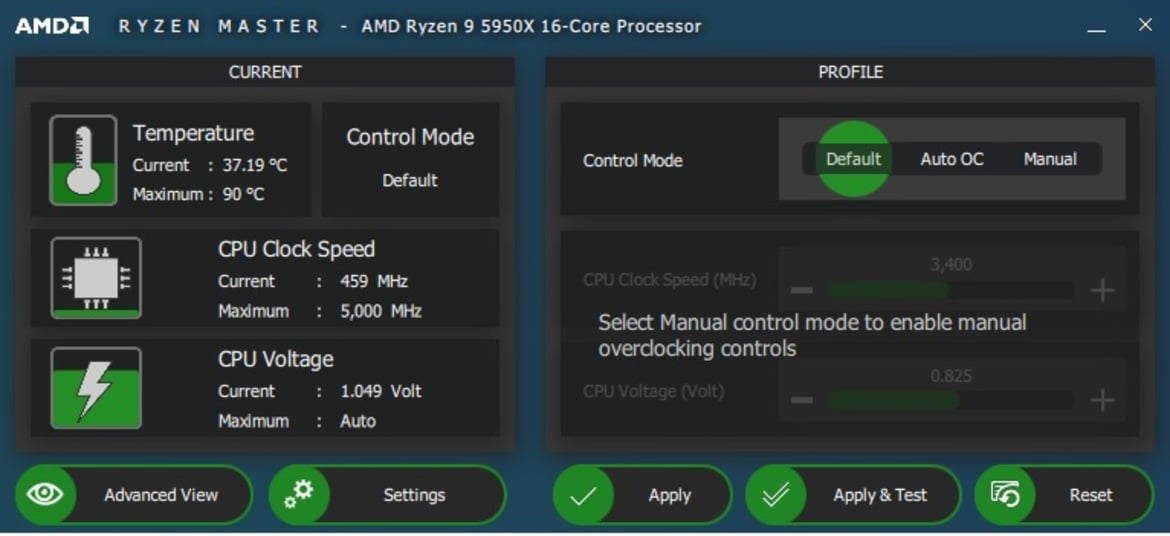
Task: Click maximum voltage value Auto
Action: pyautogui.click(x=357, y=421)
